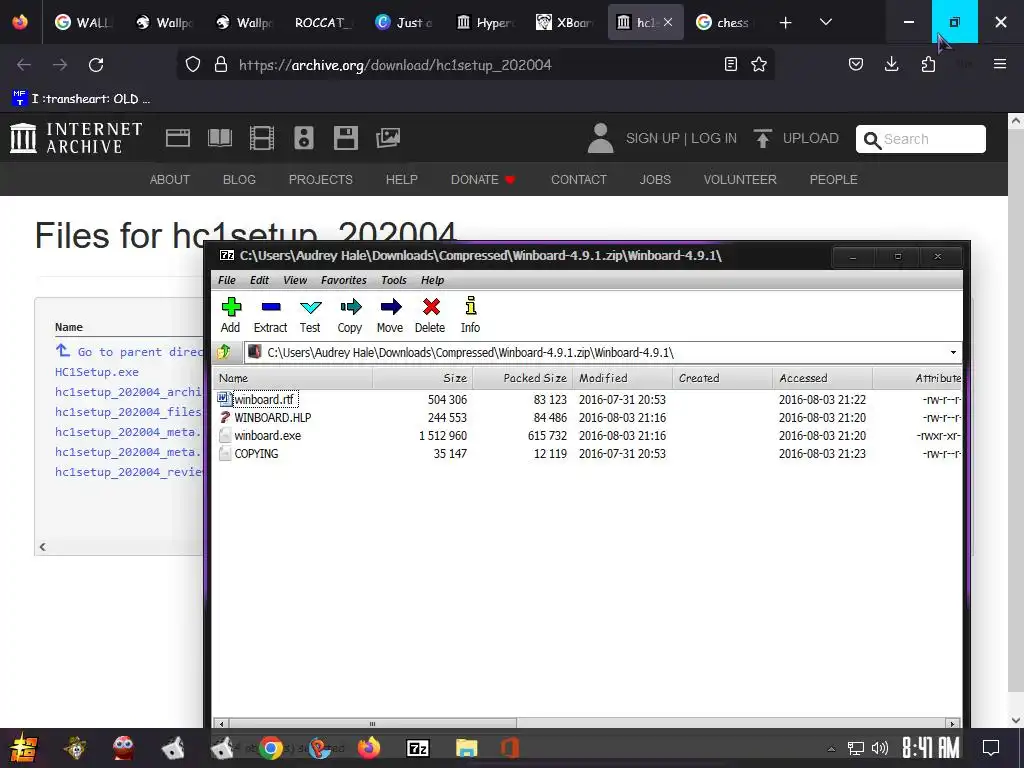Open Firefox application menu
The image size is (1024, 768).
tap(1000, 64)
